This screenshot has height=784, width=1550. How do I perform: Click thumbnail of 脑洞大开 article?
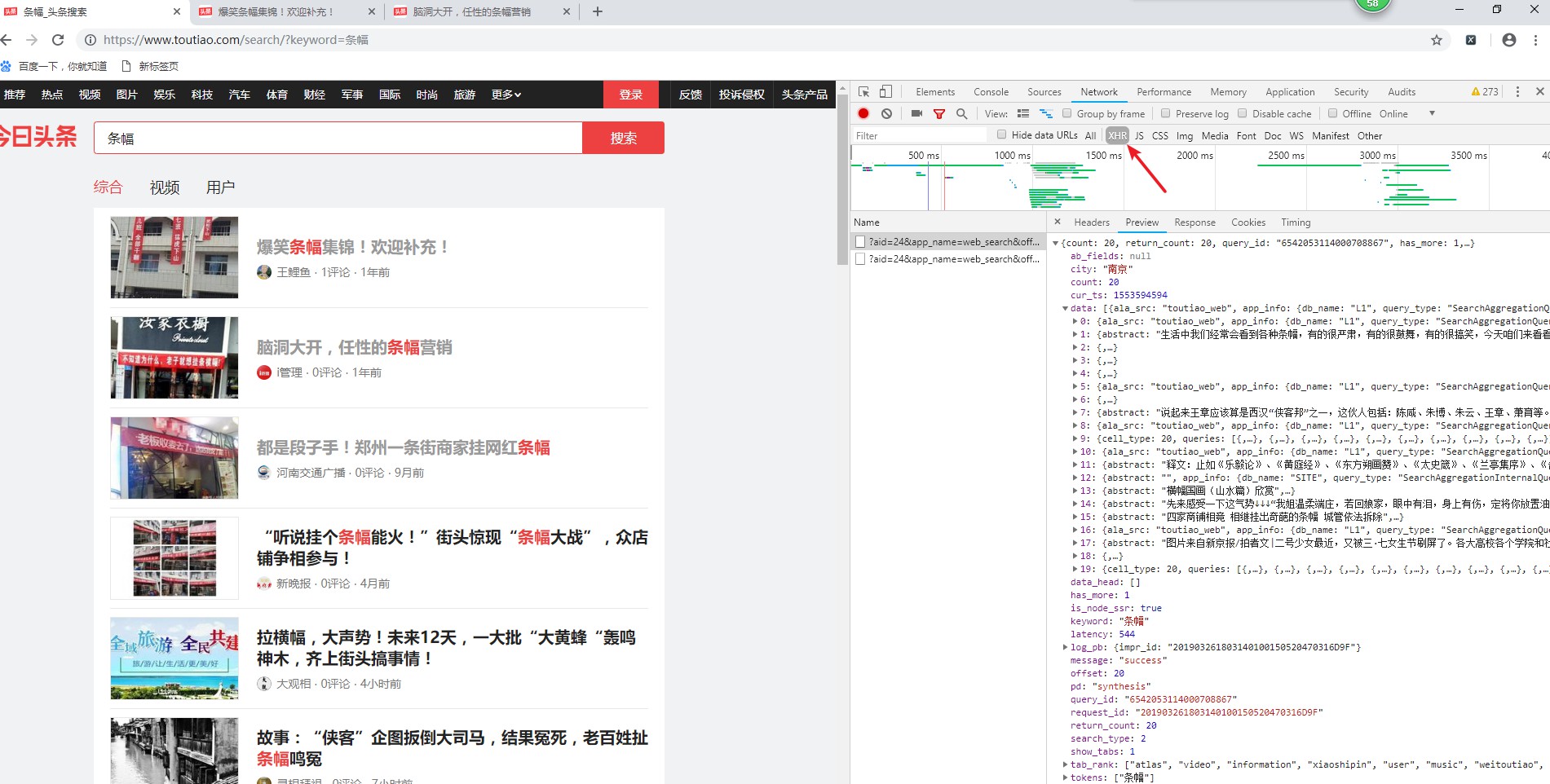point(174,358)
